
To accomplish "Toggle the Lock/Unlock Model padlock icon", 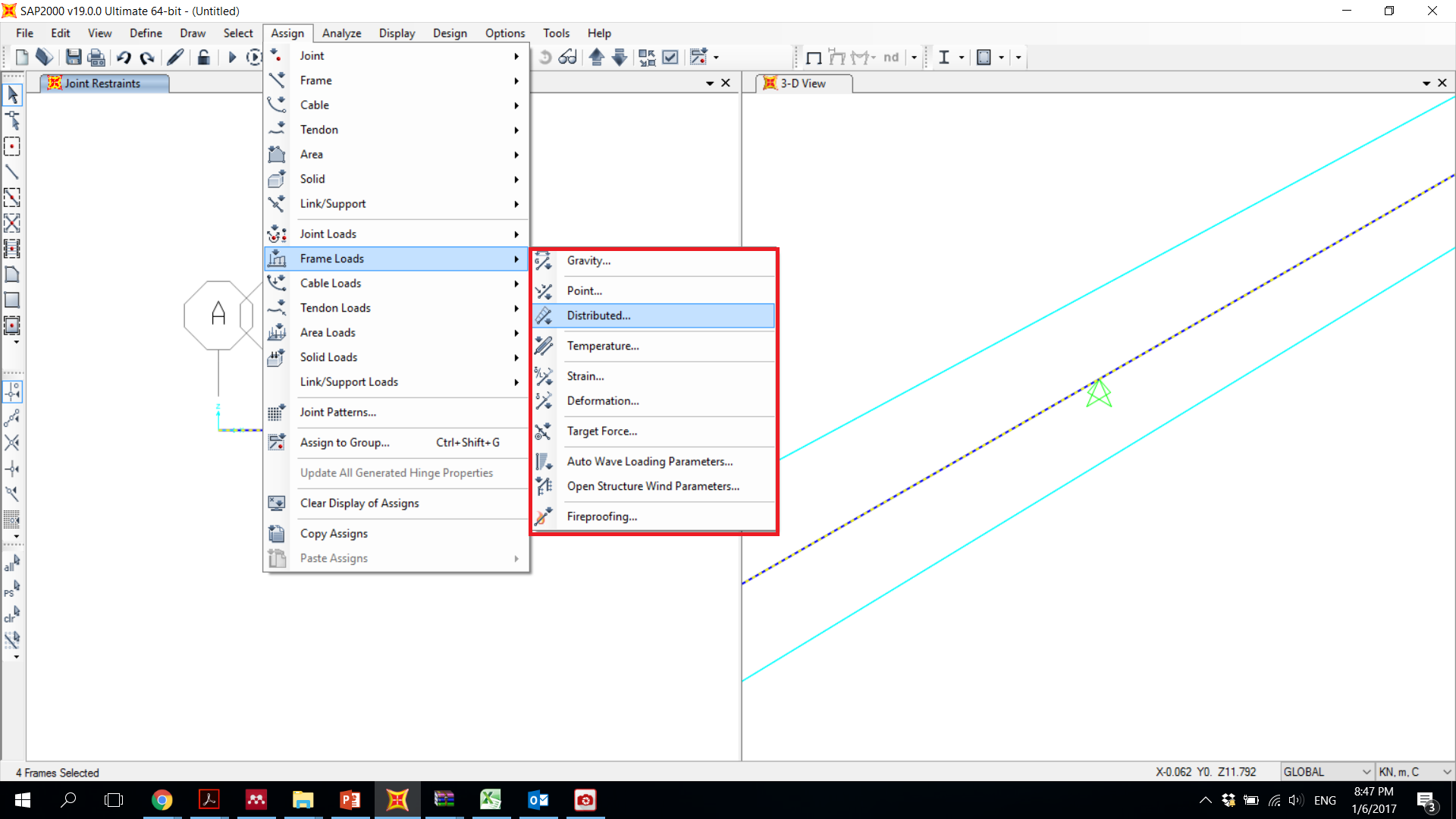I will [x=203, y=57].
